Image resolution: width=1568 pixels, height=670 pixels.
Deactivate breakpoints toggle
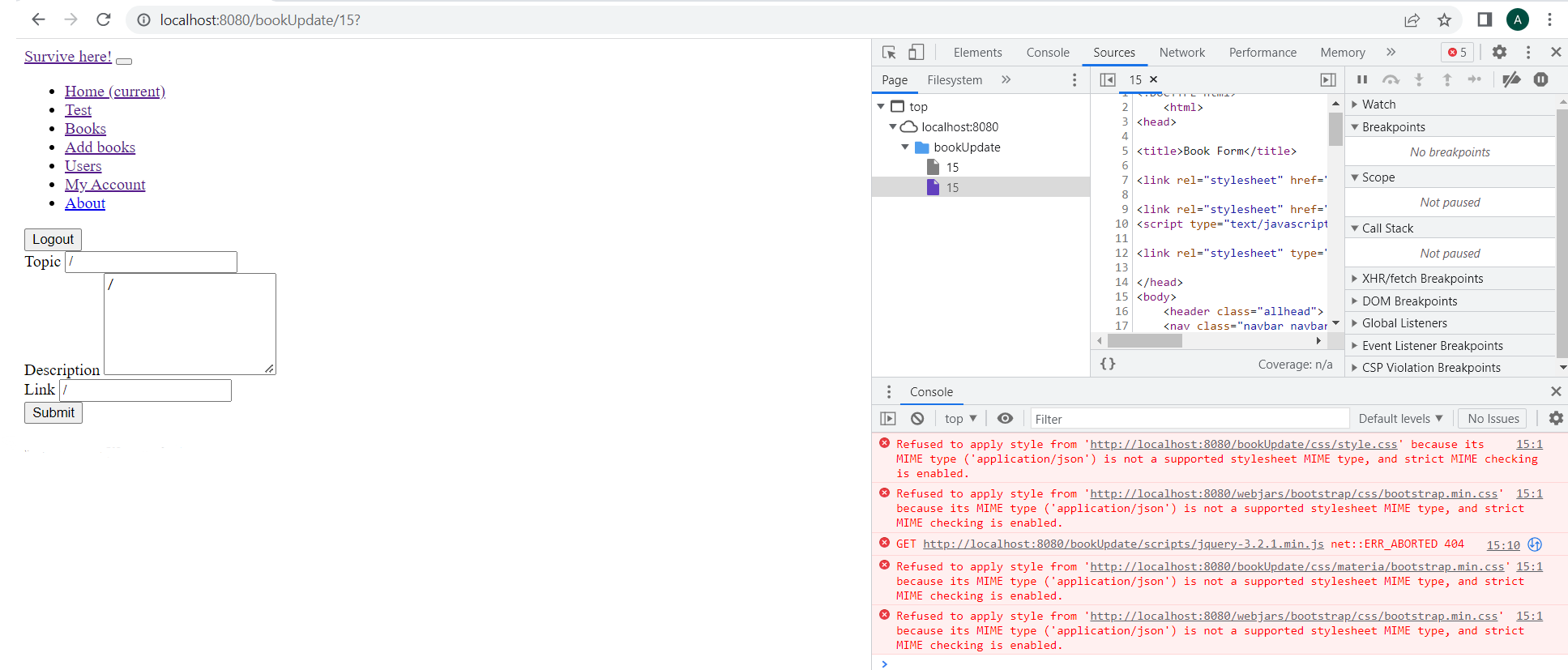(1511, 79)
